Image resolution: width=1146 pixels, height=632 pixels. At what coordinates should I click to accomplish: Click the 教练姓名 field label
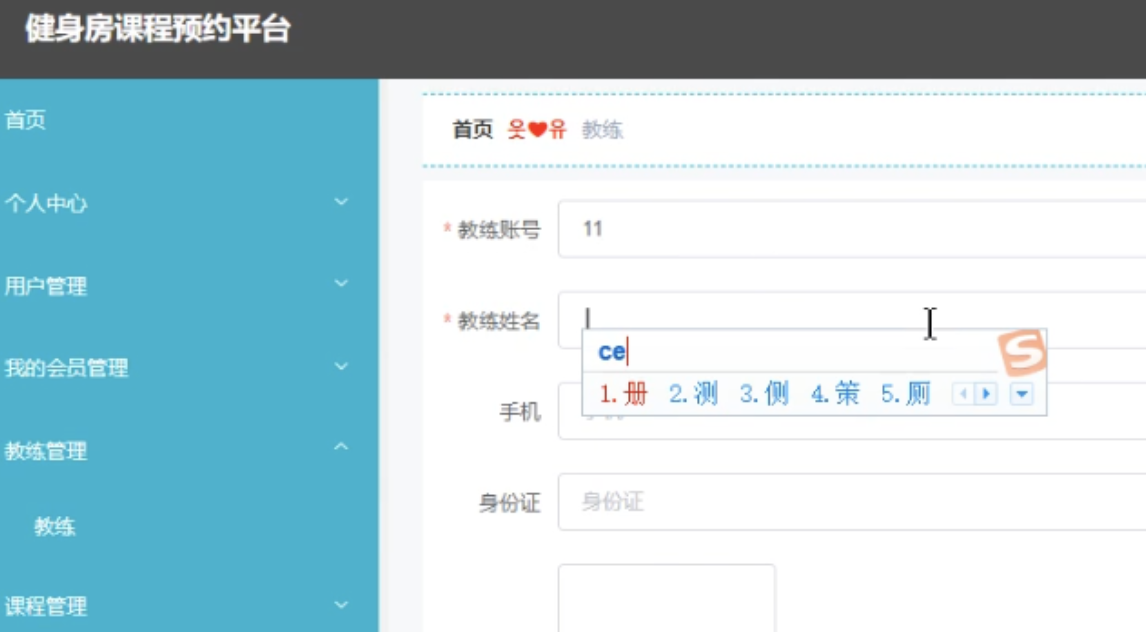point(498,321)
